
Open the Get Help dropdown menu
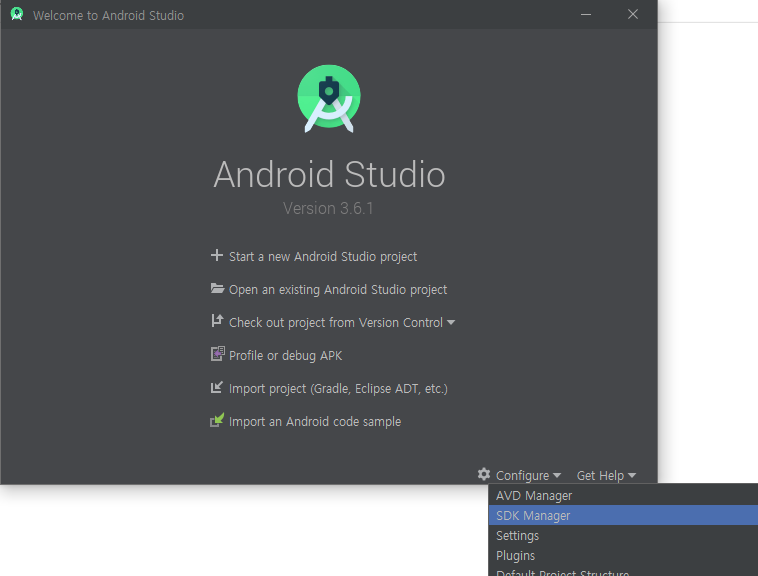[606, 475]
